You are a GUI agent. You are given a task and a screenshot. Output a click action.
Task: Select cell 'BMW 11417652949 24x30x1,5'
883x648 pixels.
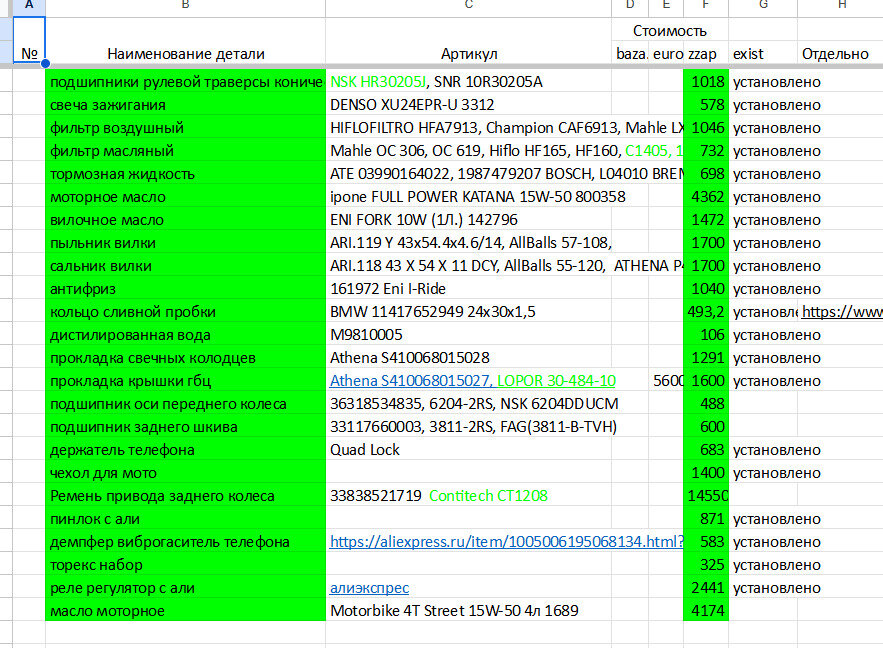[469, 312]
